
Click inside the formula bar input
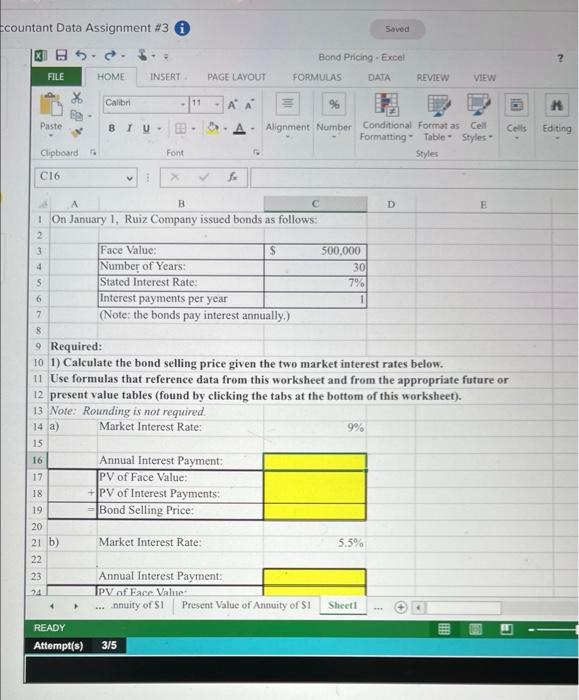coord(414,178)
